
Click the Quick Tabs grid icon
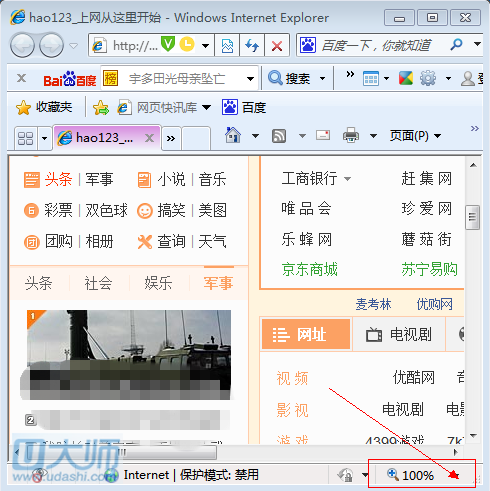[26, 138]
